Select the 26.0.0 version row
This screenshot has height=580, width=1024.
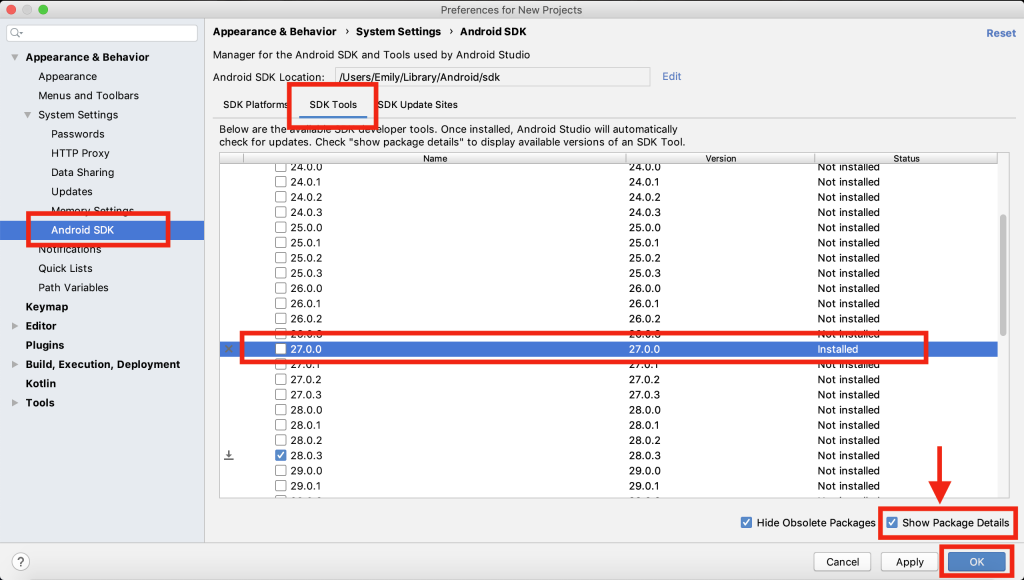[x=609, y=288]
